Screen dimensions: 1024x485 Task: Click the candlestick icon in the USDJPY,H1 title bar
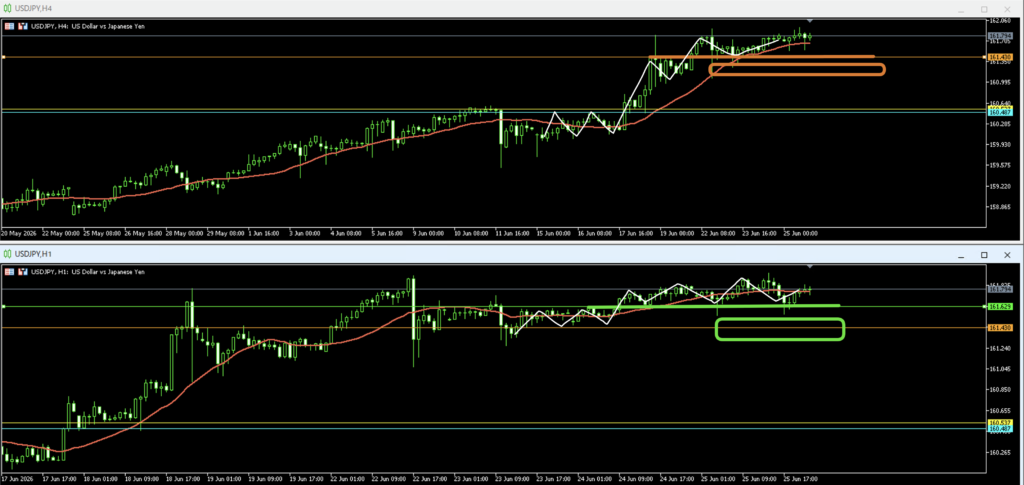7,253
